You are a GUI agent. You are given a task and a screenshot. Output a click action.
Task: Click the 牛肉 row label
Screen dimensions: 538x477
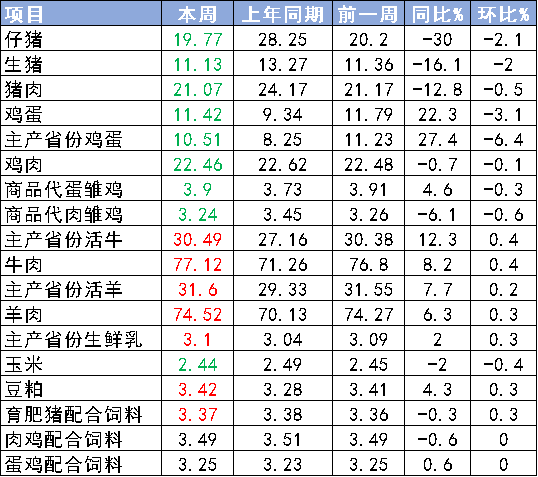[24, 265]
